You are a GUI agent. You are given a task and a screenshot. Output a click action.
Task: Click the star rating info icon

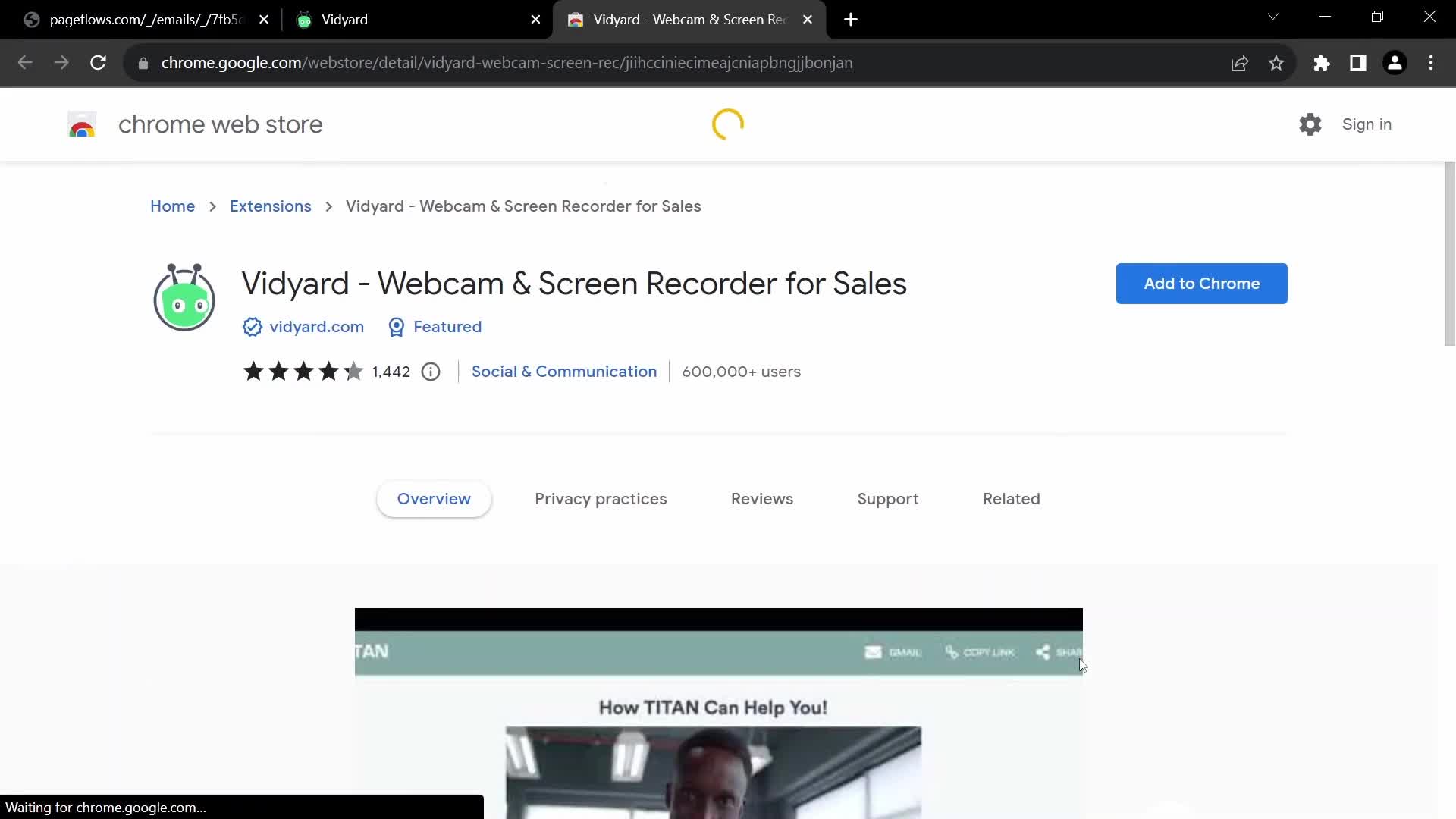click(430, 371)
